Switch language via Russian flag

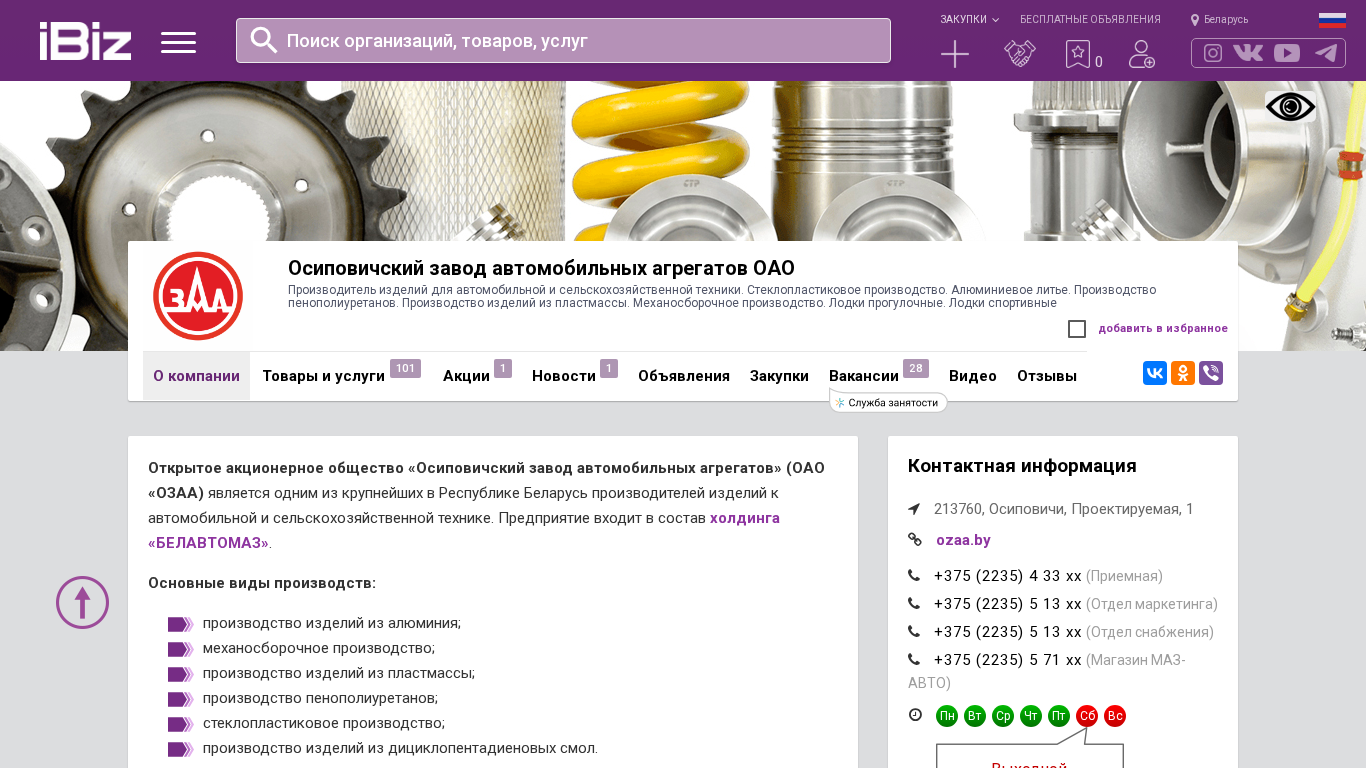(1332, 20)
